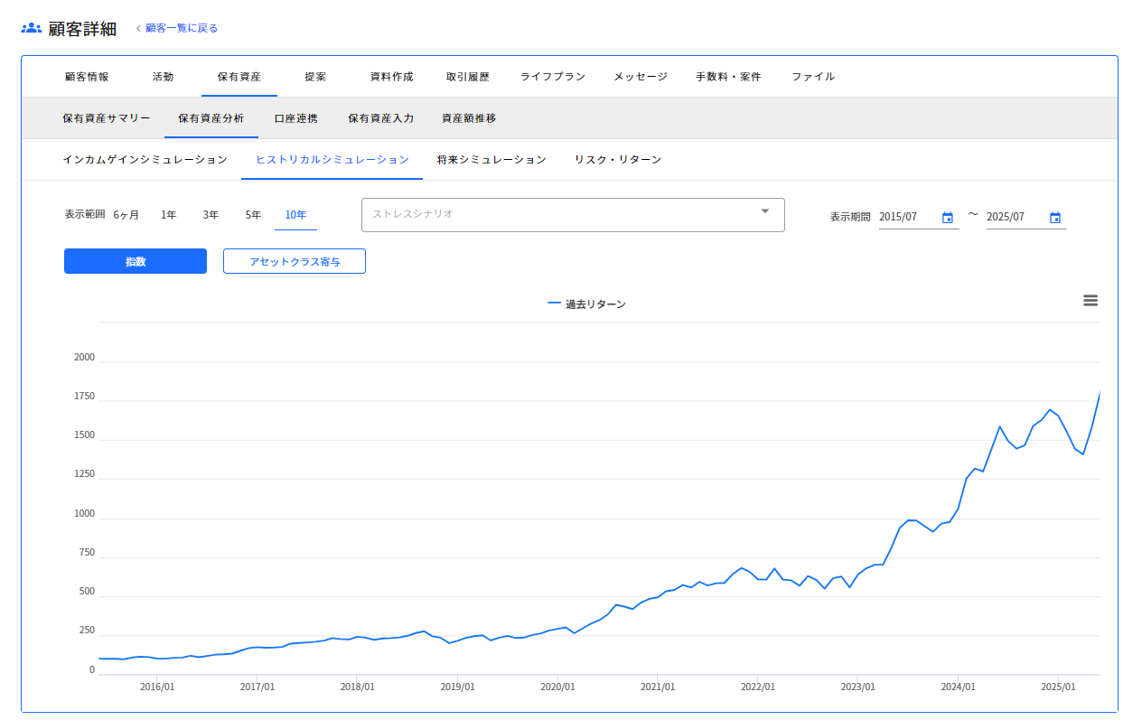Open the 提案 tab
The width and height of the screenshot is (1142, 720).
[x=315, y=76]
